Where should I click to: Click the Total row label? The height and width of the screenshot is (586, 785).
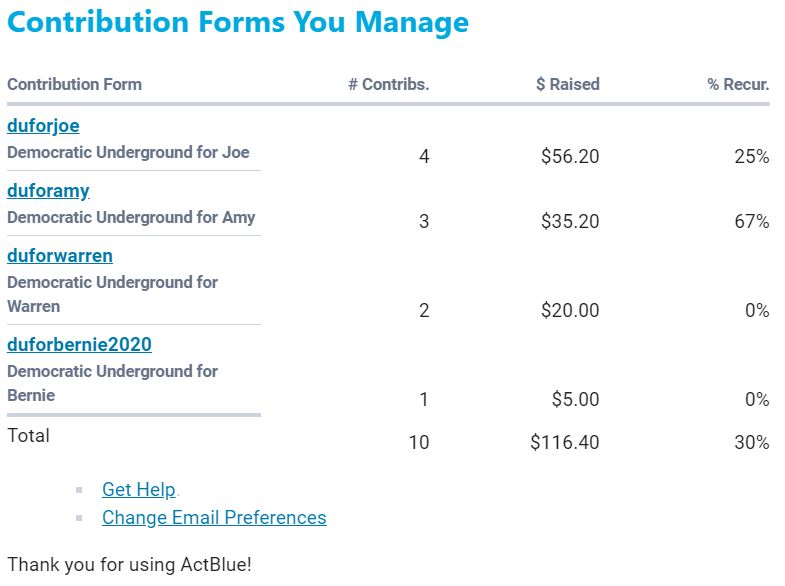click(x=28, y=435)
